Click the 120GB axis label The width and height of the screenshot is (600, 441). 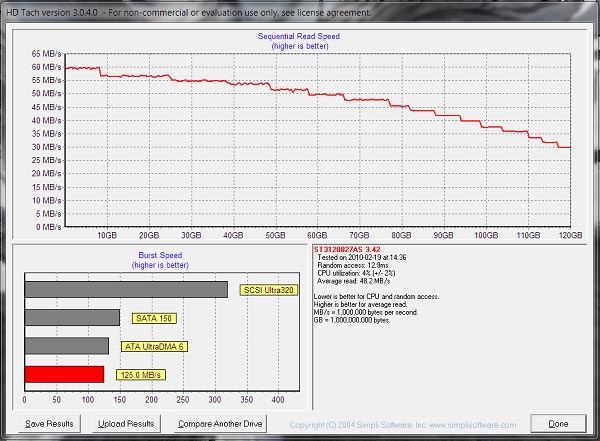click(x=571, y=235)
